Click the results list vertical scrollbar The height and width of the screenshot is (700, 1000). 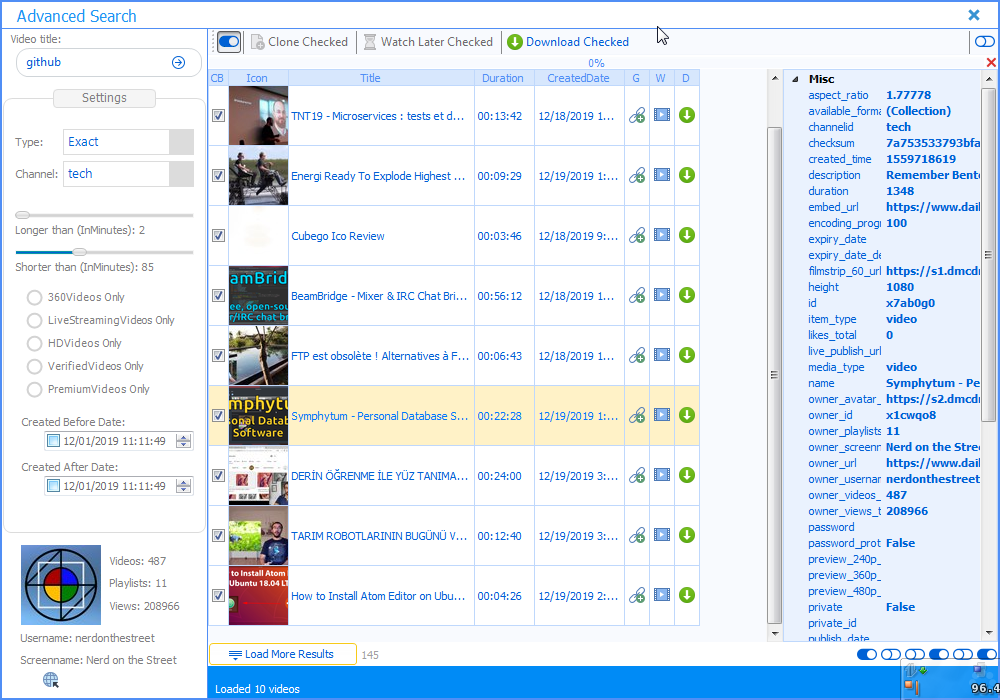tap(774, 375)
